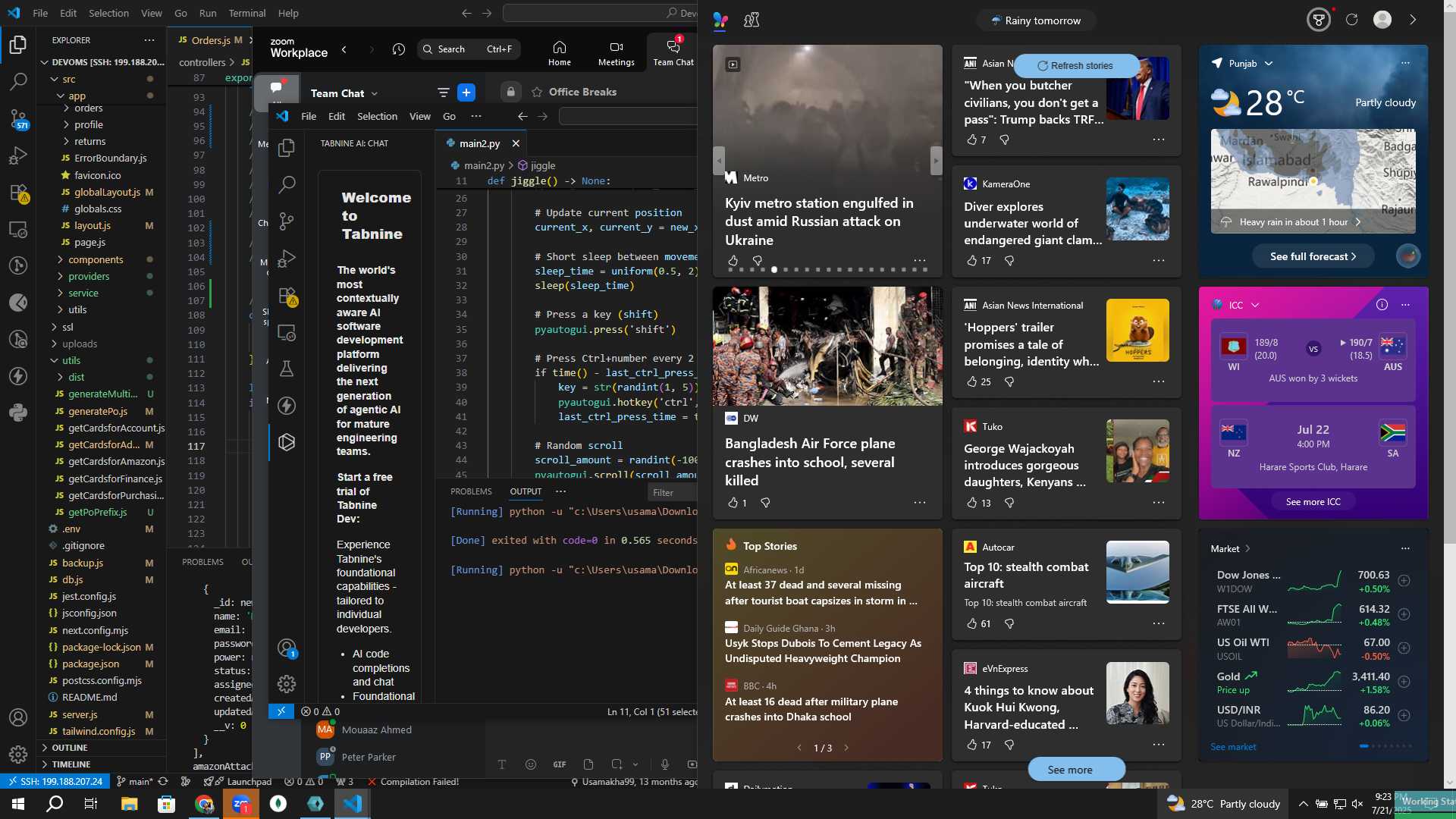Click the Windows Start button

(x=18, y=804)
